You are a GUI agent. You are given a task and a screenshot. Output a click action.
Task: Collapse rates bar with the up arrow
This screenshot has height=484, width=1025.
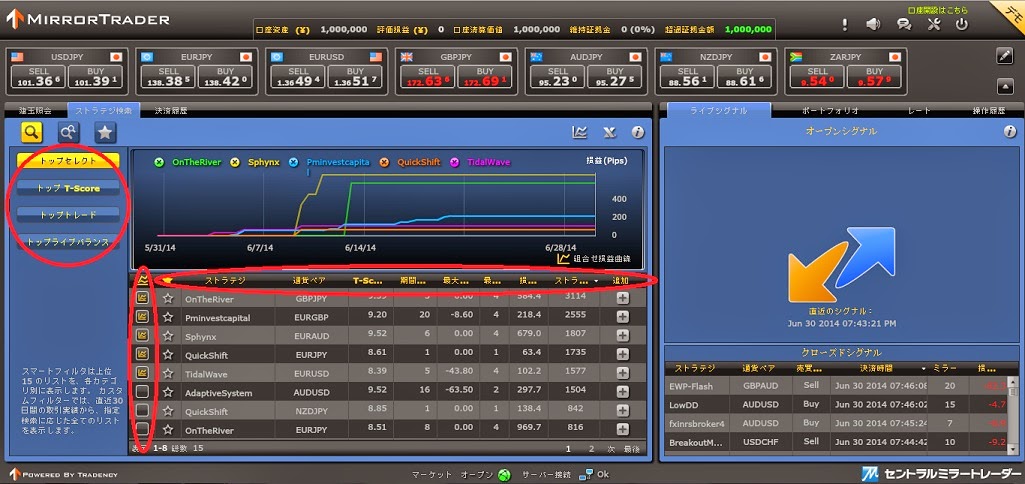[1004, 86]
